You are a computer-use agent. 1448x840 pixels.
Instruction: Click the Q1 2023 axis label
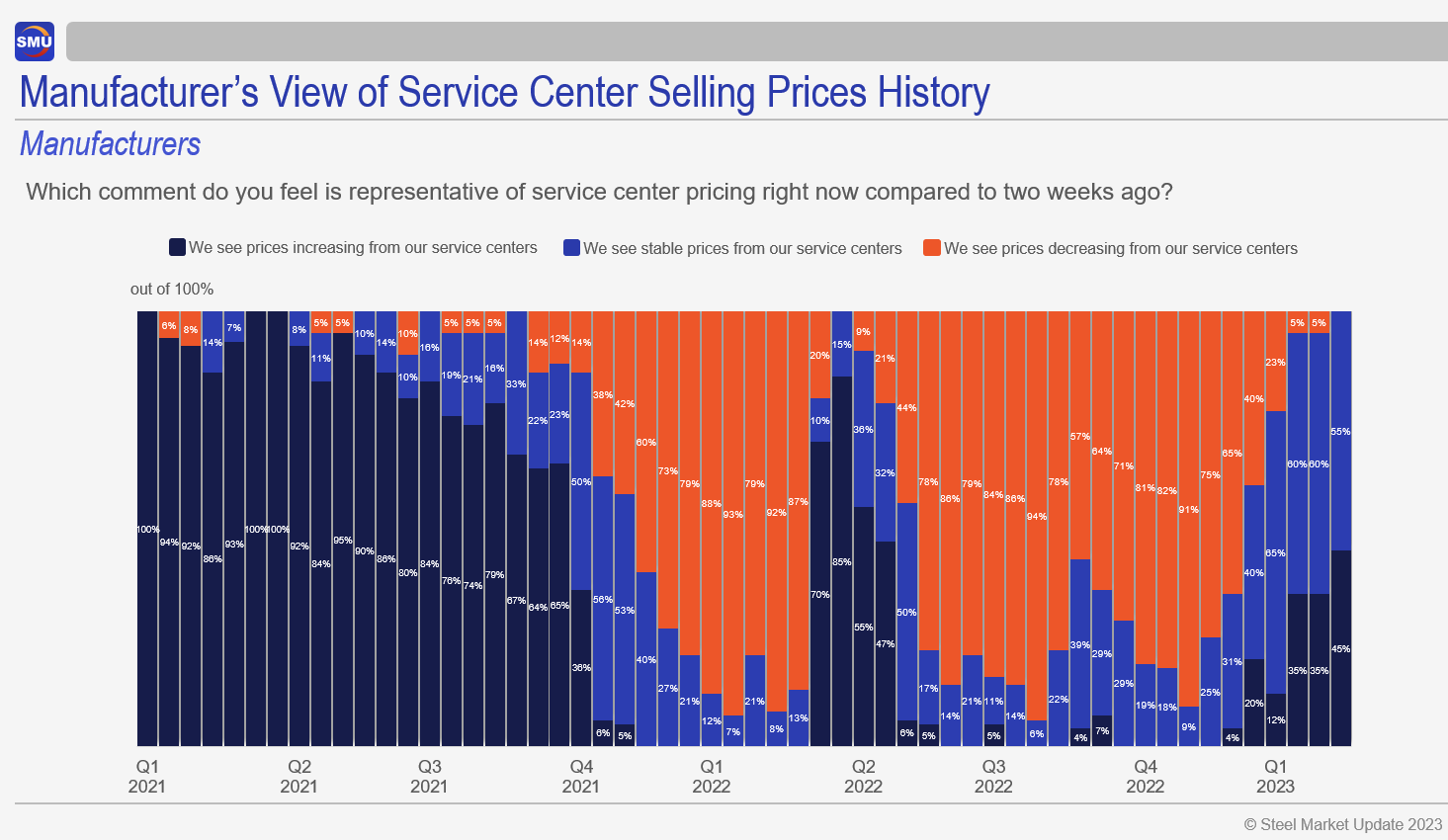click(1275, 777)
